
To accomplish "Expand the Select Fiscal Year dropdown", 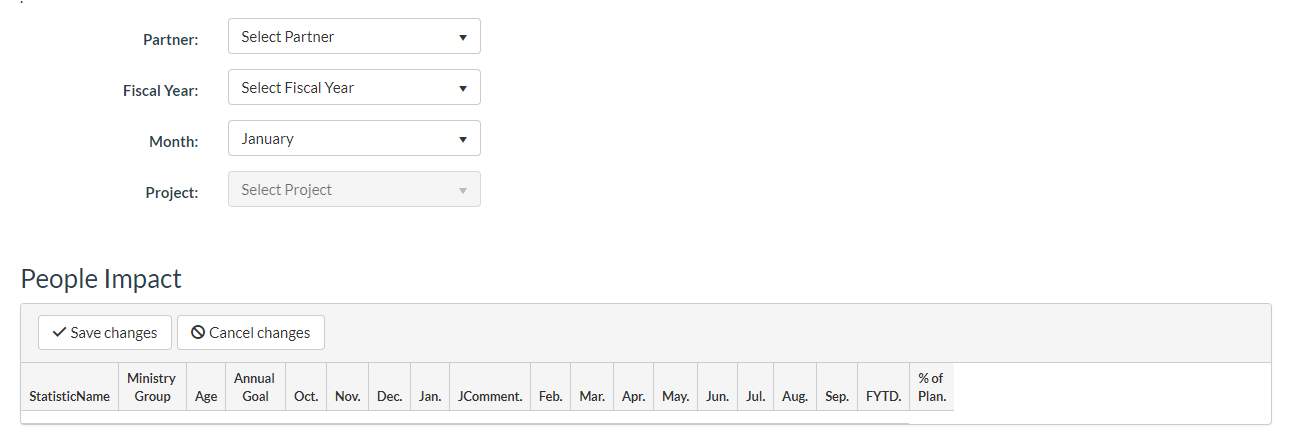I will 354,88.
